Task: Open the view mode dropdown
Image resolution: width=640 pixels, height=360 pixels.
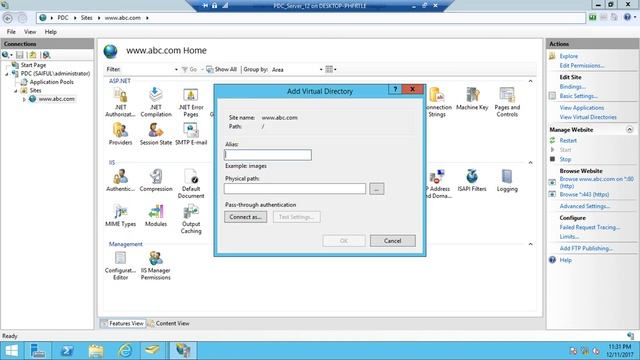Action: click(331, 69)
